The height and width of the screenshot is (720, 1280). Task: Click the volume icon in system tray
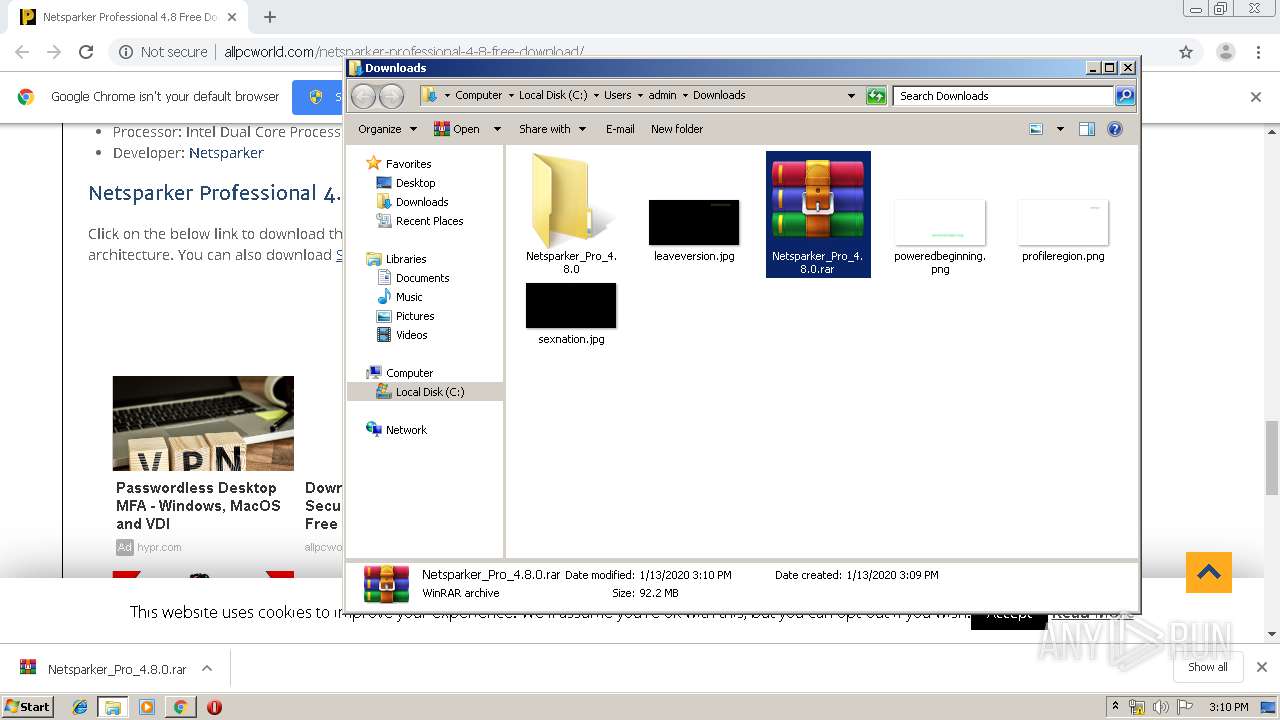tap(1160, 707)
